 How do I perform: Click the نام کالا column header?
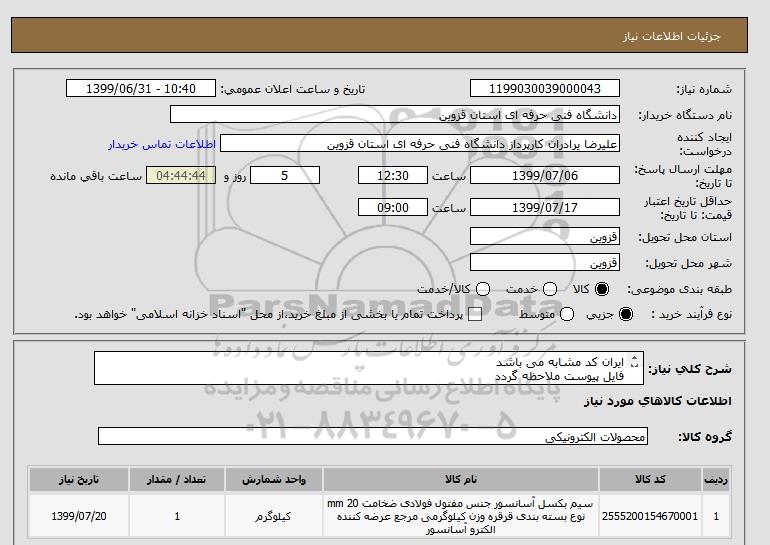tap(461, 479)
